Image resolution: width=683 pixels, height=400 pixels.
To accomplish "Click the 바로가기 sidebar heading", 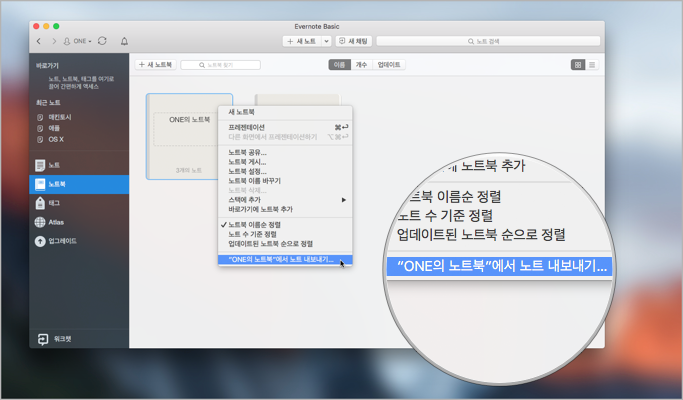I will click(47, 65).
